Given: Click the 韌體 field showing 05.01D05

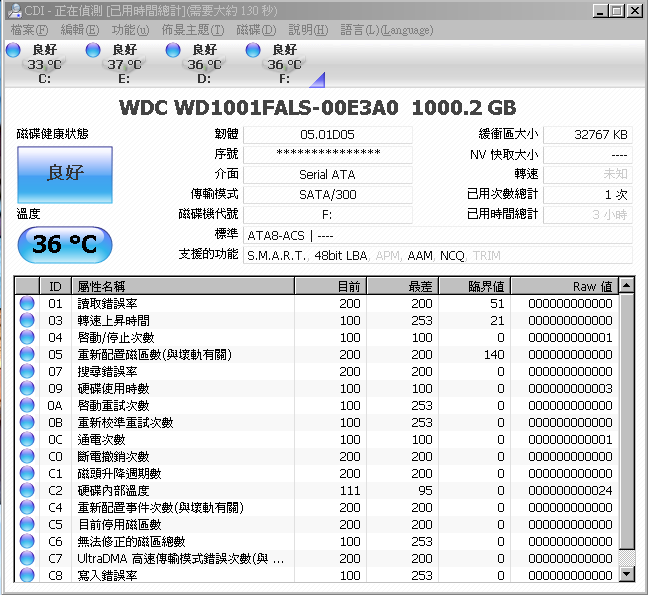Looking at the screenshot, I should coord(328,135).
